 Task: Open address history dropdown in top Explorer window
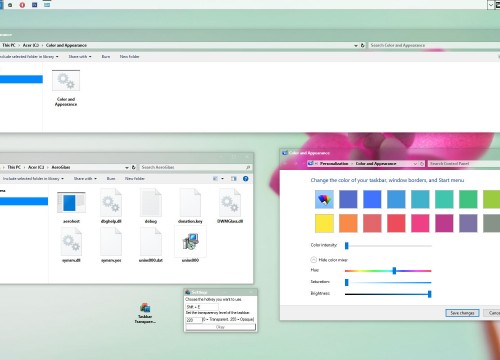pyautogui.click(x=356, y=45)
